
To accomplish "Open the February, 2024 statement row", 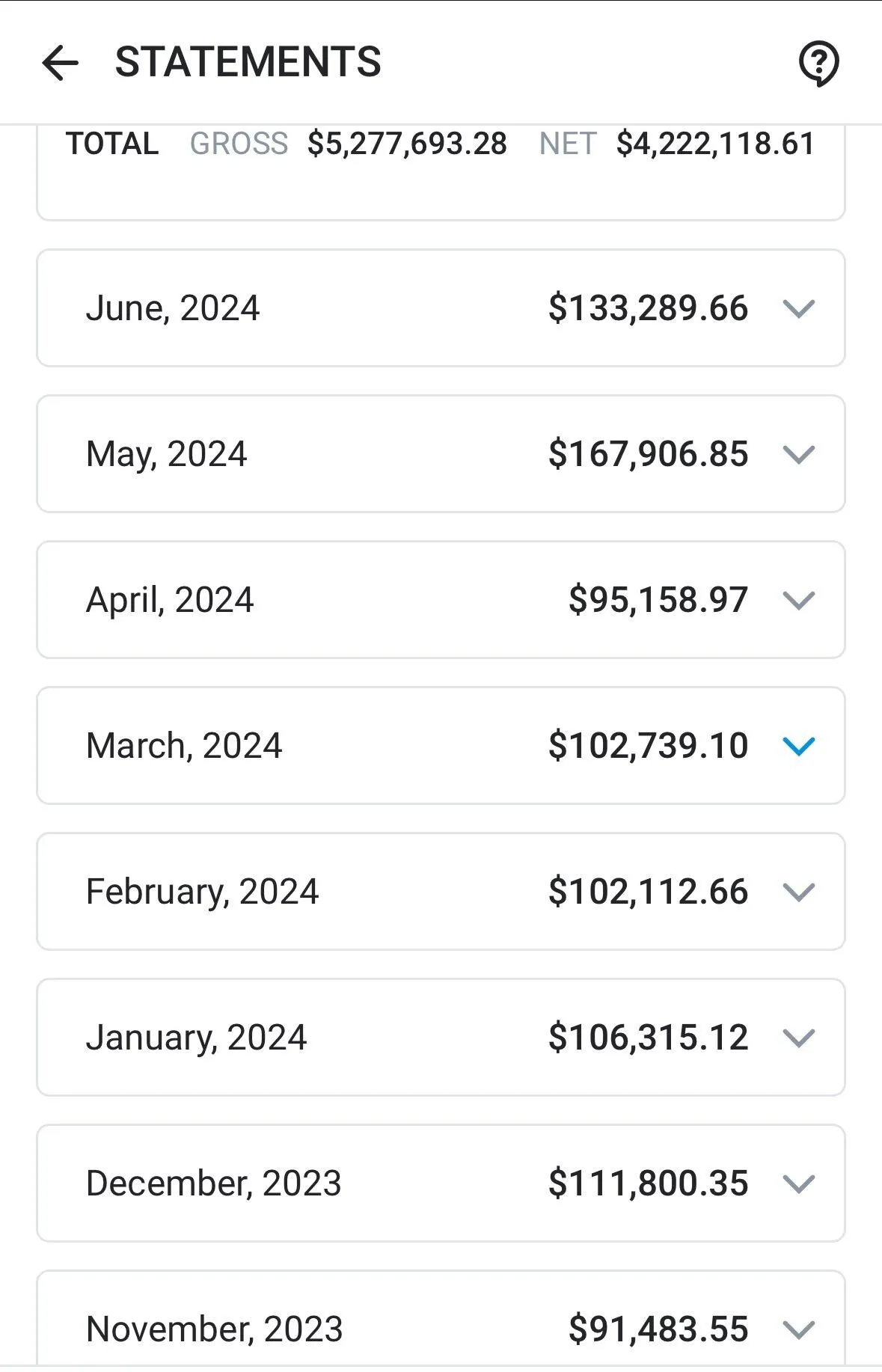I will point(441,892).
